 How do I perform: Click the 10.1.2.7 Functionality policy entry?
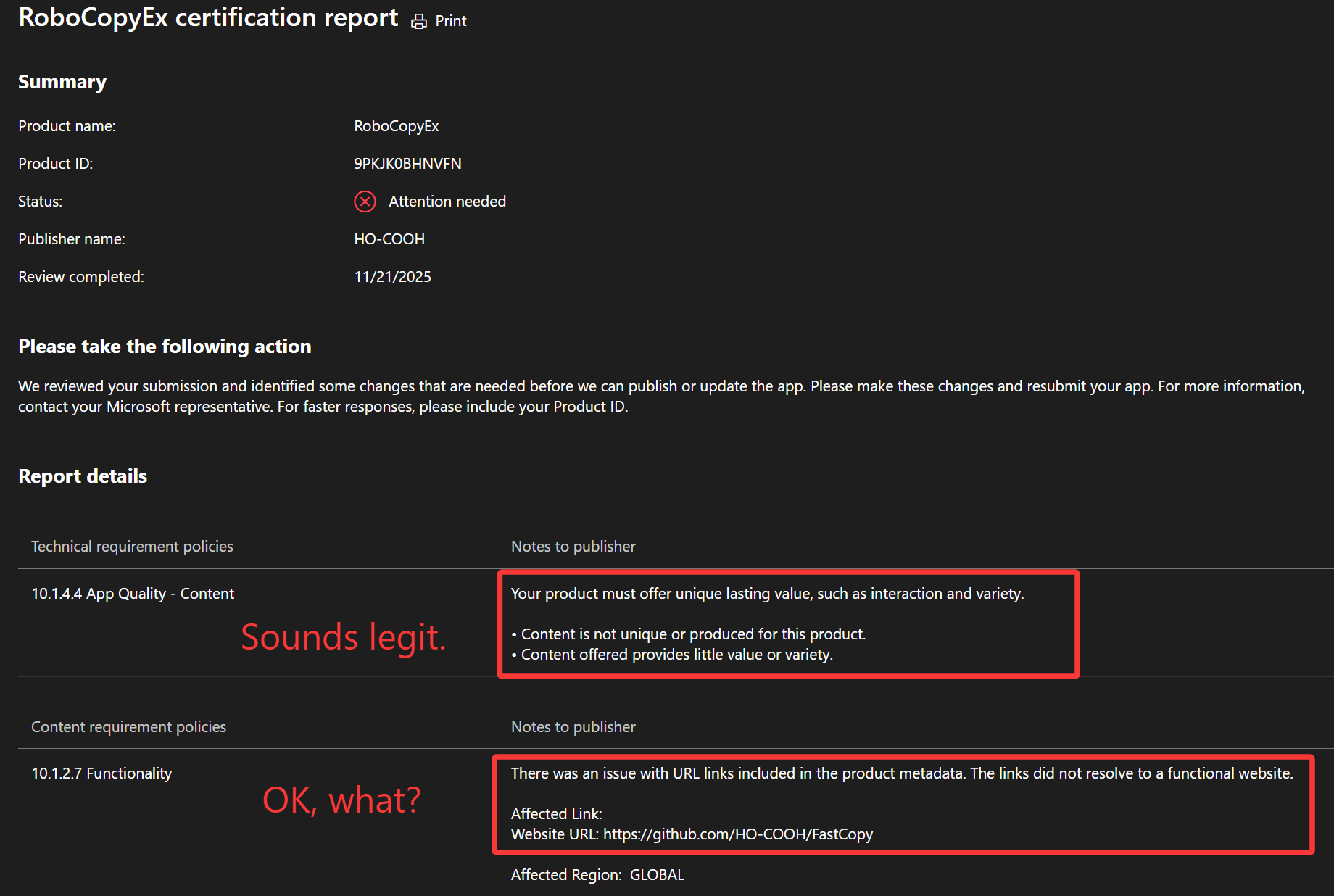(x=101, y=773)
